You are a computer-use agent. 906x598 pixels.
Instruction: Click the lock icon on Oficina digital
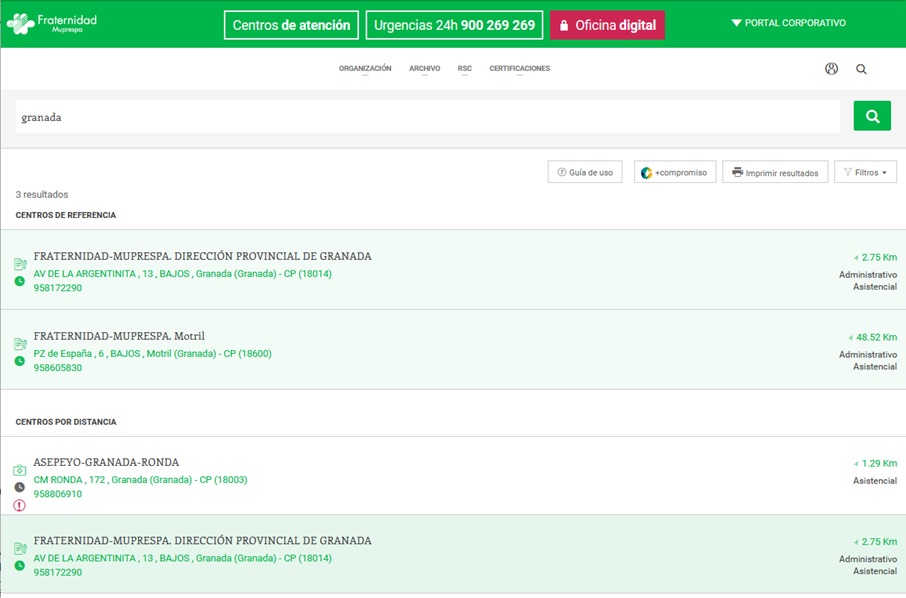click(564, 25)
